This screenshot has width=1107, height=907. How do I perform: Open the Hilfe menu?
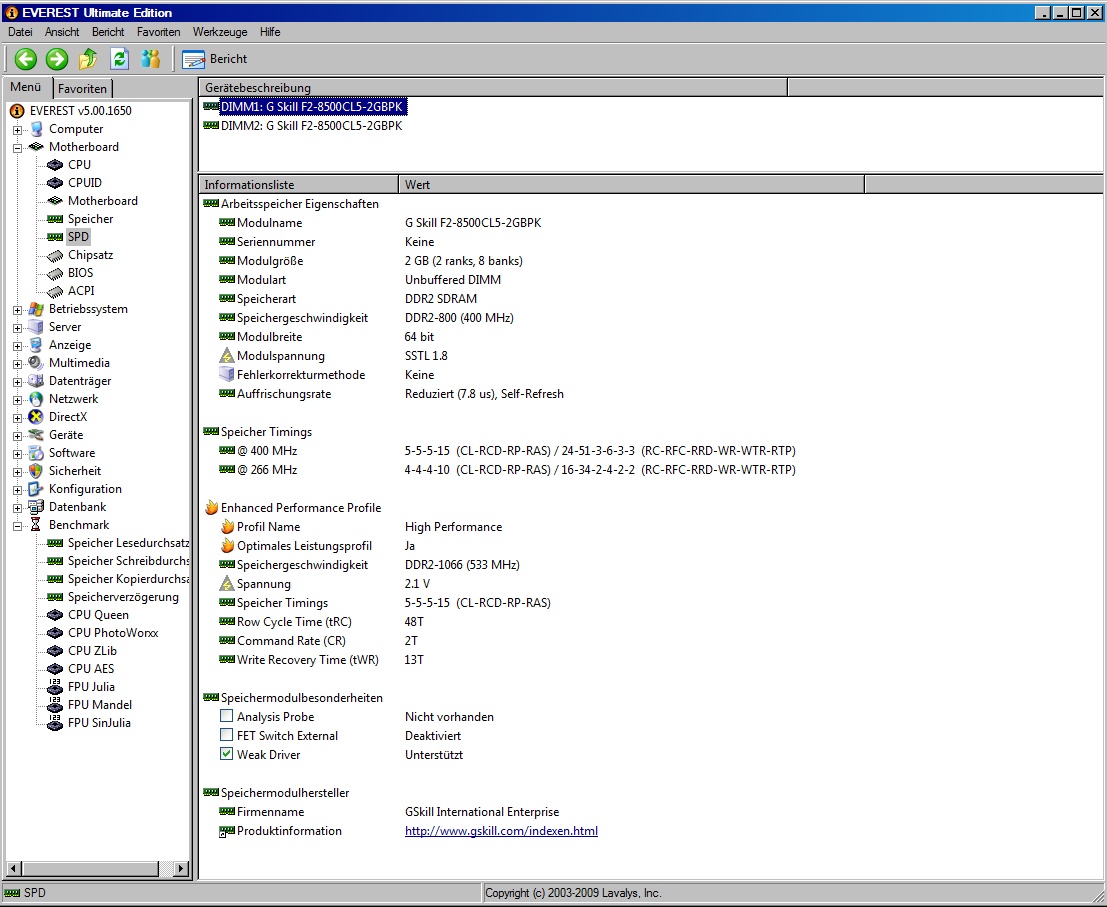pos(270,32)
